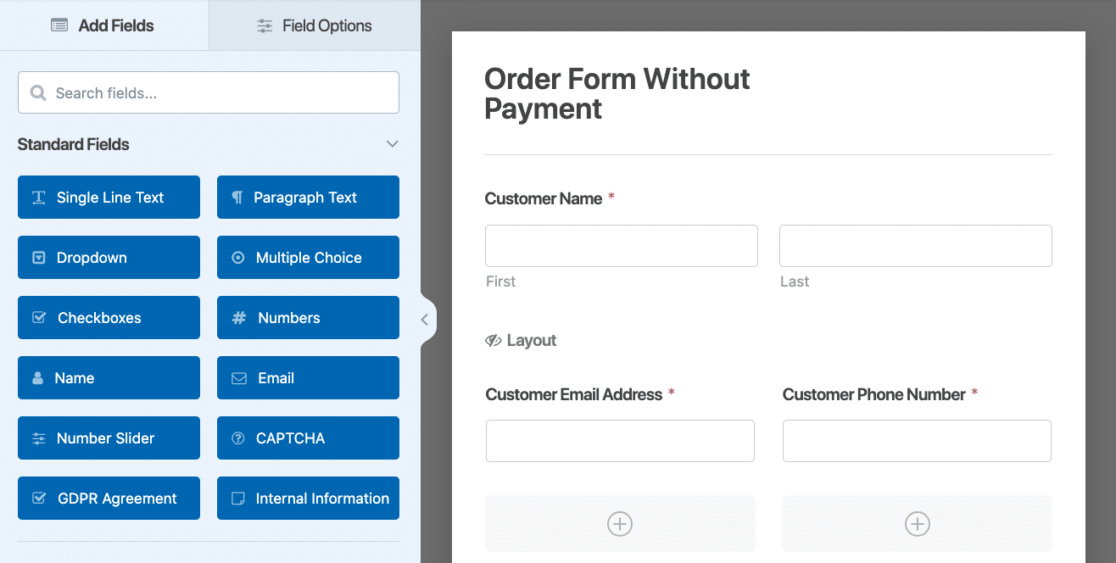Click the CAPTCHA question mark icon

[238, 438]
